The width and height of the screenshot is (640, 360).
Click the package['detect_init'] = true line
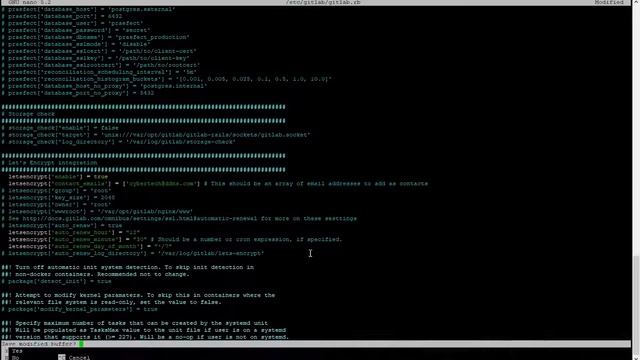(56, 281)
